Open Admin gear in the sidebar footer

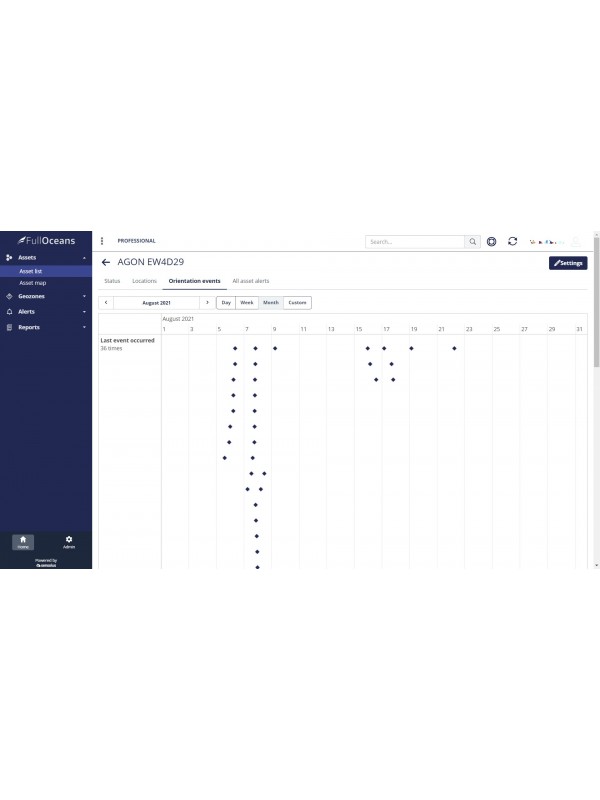pyautogui.click(x=69, y=541)
